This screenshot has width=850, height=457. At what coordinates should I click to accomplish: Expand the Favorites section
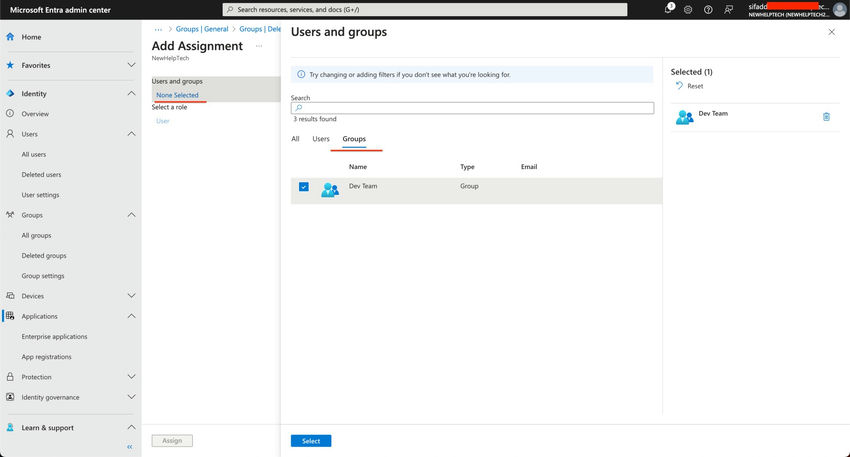pos(131,65)
